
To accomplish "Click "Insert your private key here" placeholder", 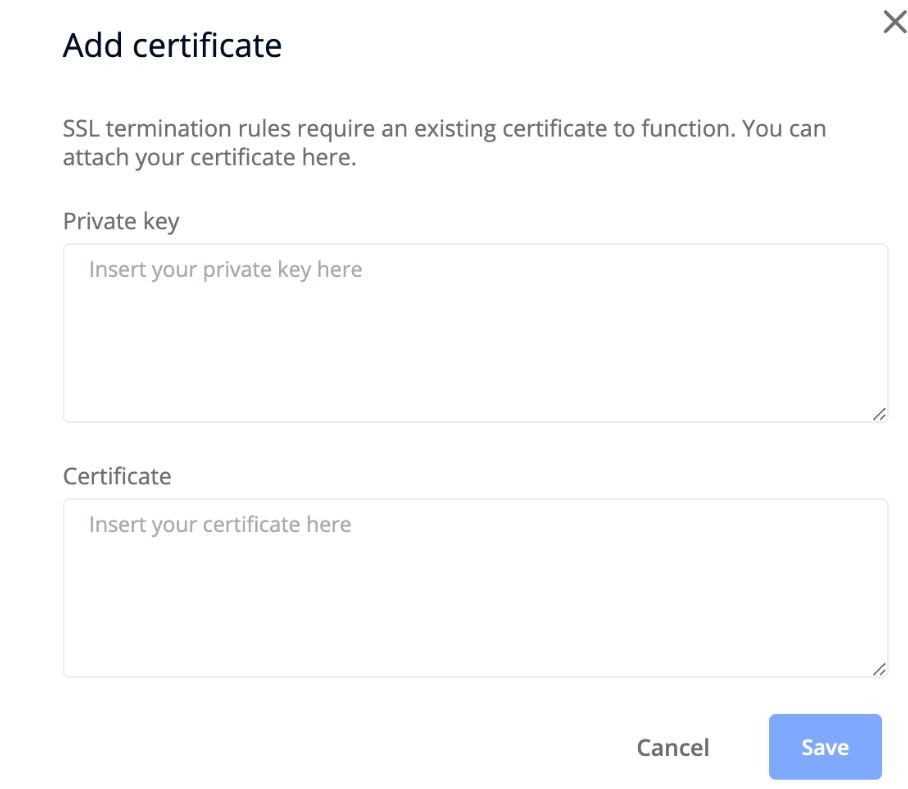I will (225, 270).
